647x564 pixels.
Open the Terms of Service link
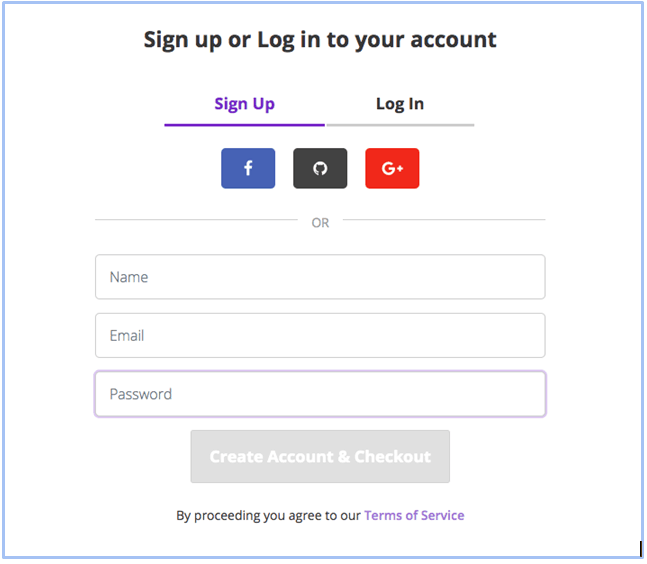click(x=414, y=515)
